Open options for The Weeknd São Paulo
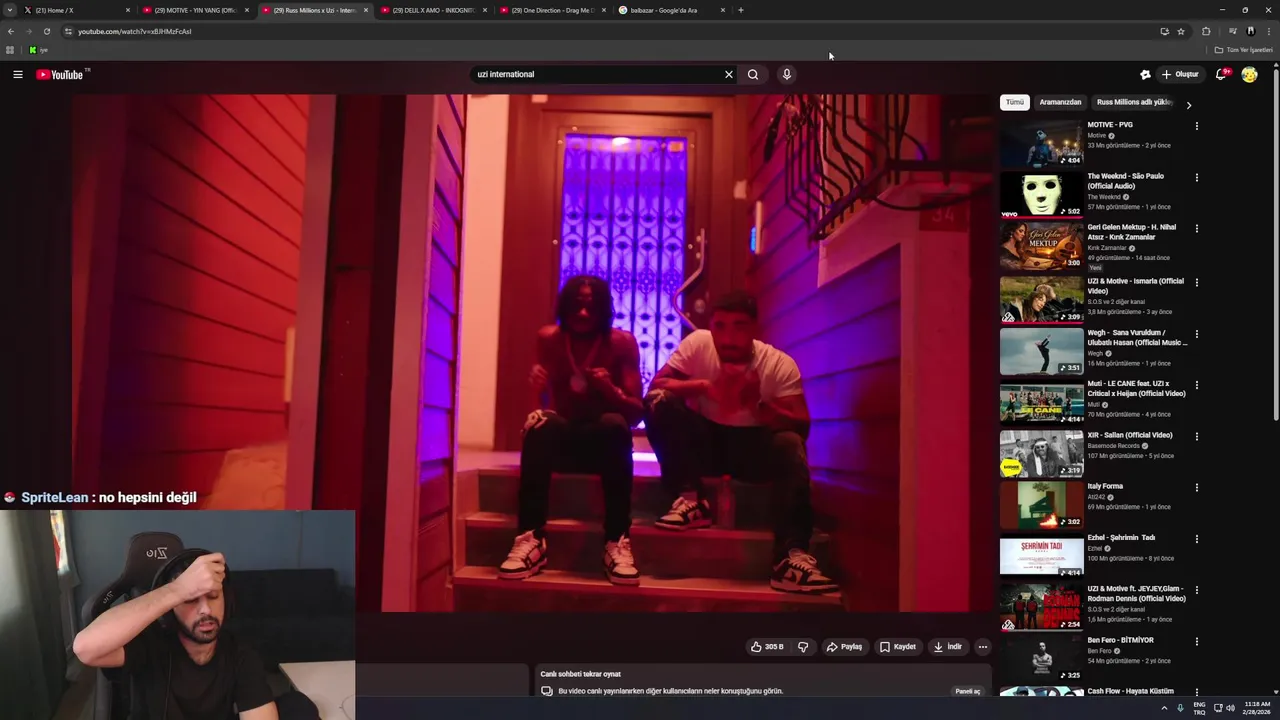Image resolution: width=1280 pixels, height=720 pixels. click(1196, 177)
